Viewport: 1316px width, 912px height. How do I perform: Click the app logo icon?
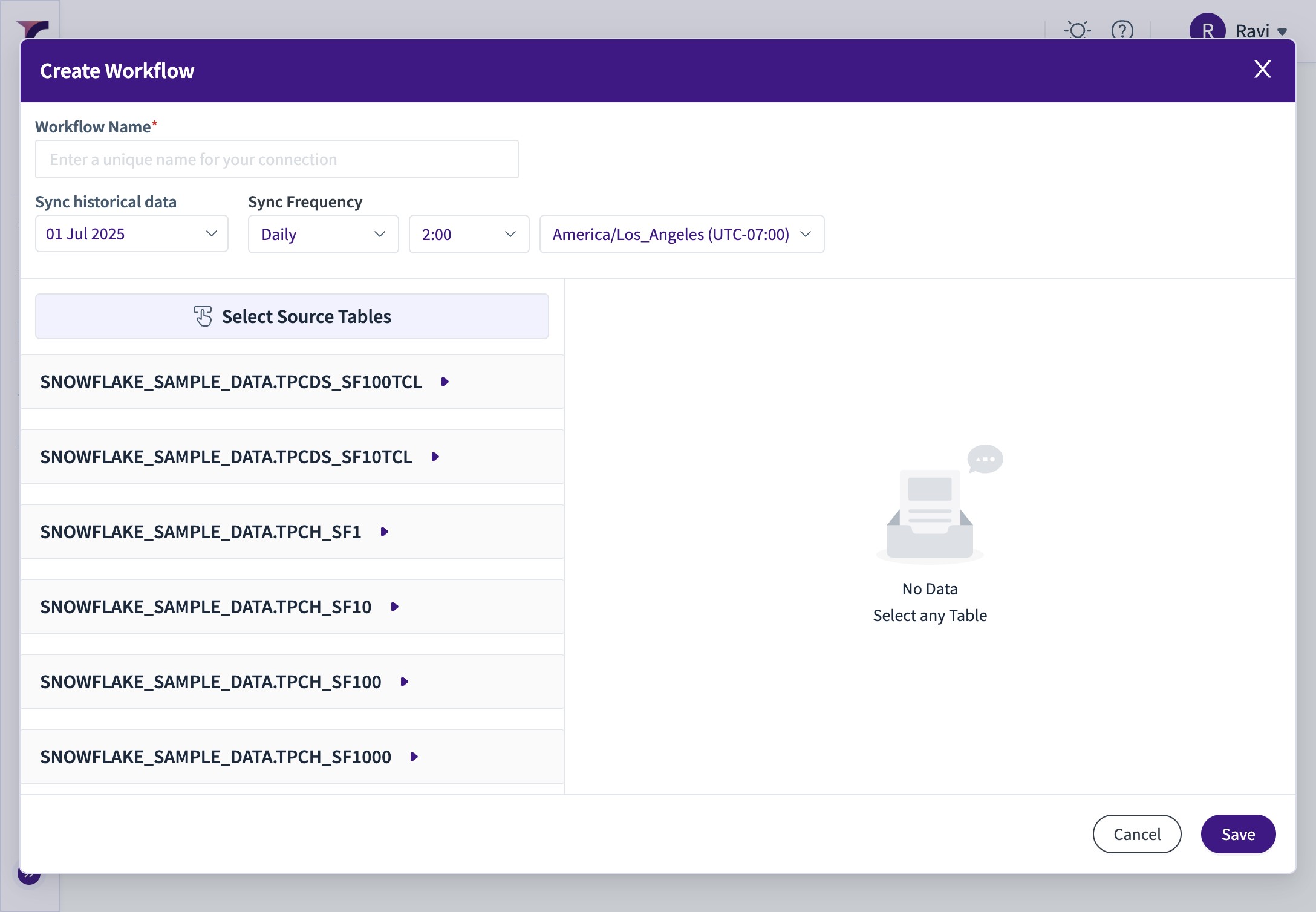coord(33,28)
